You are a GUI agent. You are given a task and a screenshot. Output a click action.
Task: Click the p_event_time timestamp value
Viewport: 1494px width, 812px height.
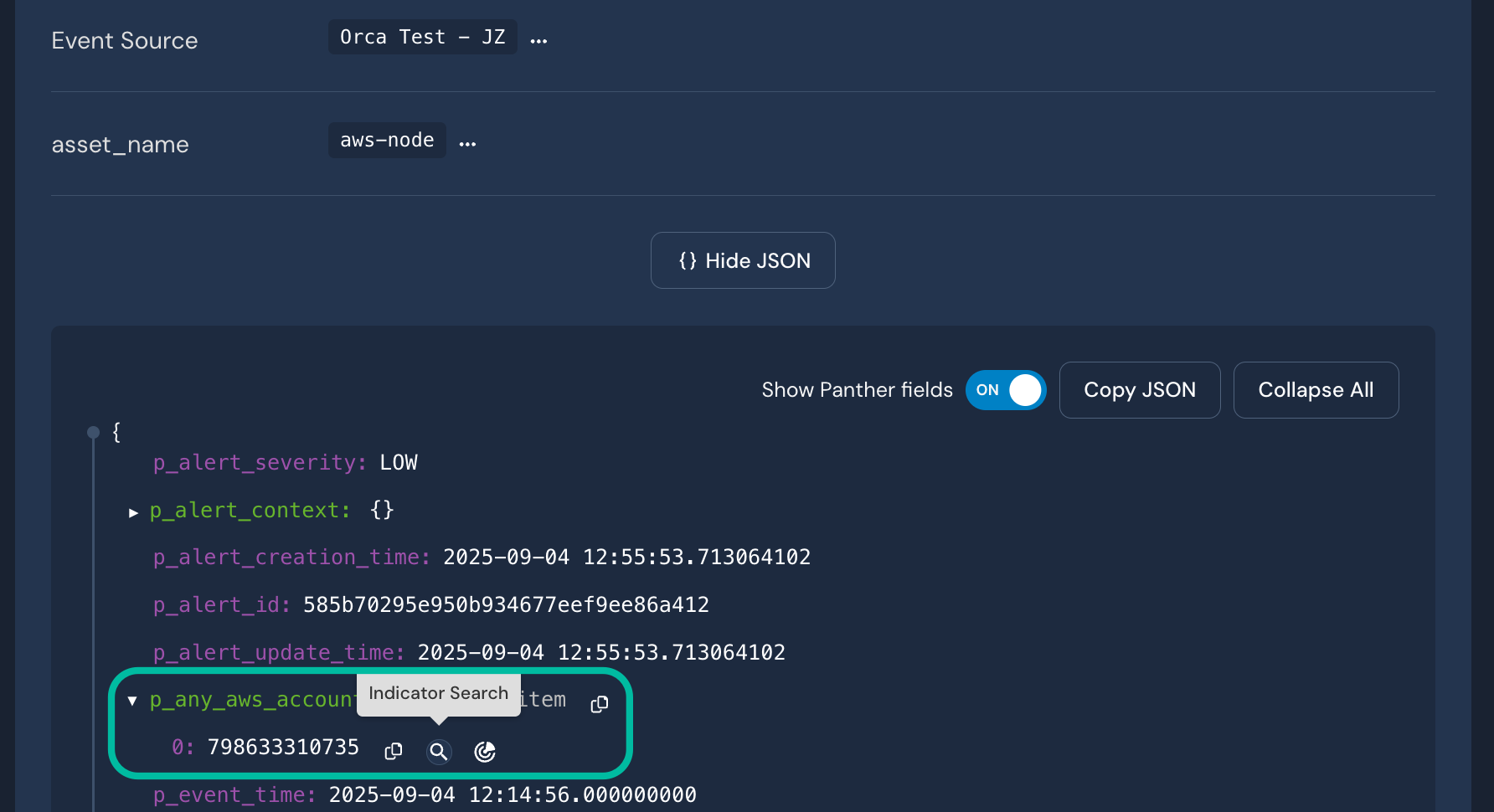point(513,794)
